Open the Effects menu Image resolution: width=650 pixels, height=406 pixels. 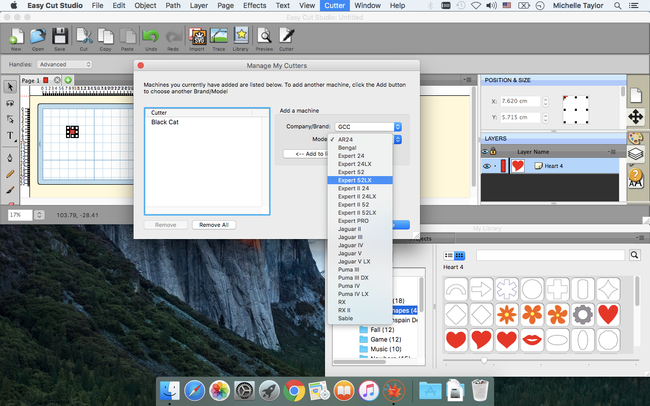255,5
